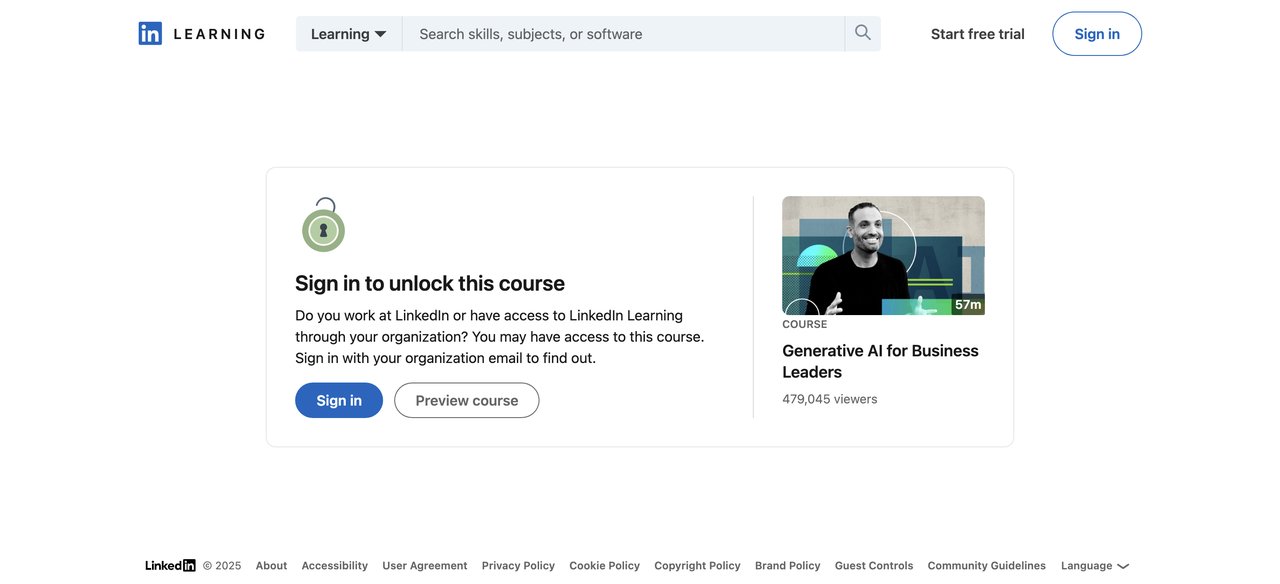Viewport: 1280px width, 584px height.
Task: Click the 479,045 viewers text
Action: pyautogui.click(x=830, y=399)
